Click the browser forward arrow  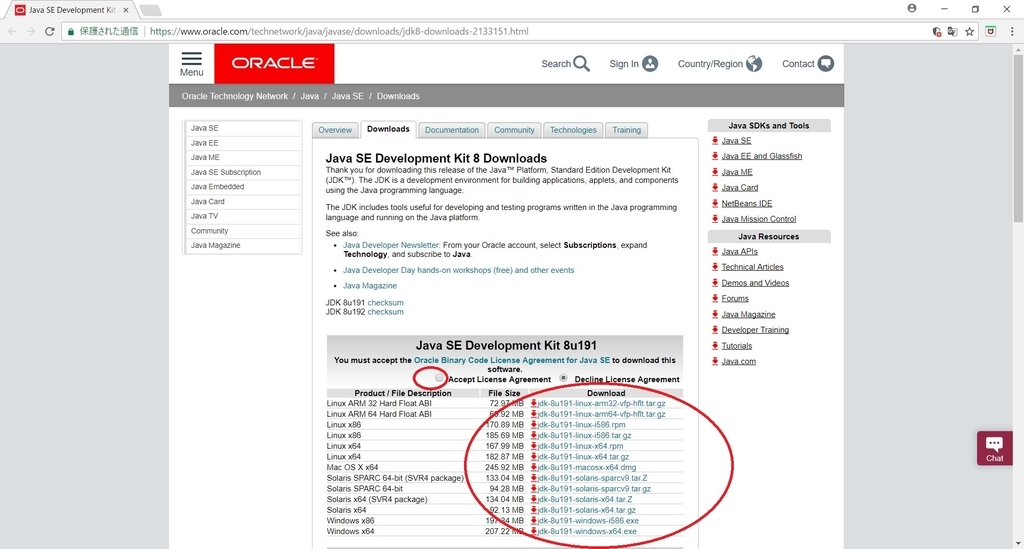pyautogui.click(x=31, y=31)
